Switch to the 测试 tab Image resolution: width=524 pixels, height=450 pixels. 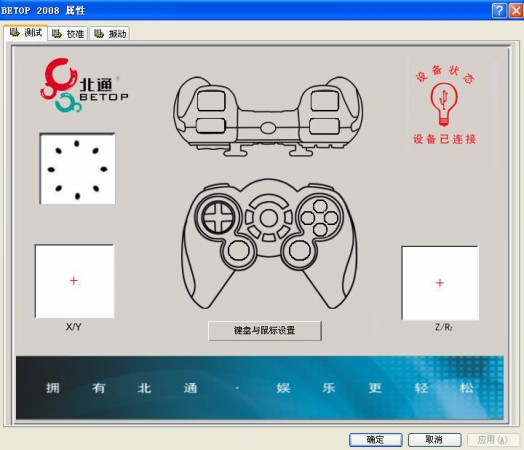click(x=26, y=33)
